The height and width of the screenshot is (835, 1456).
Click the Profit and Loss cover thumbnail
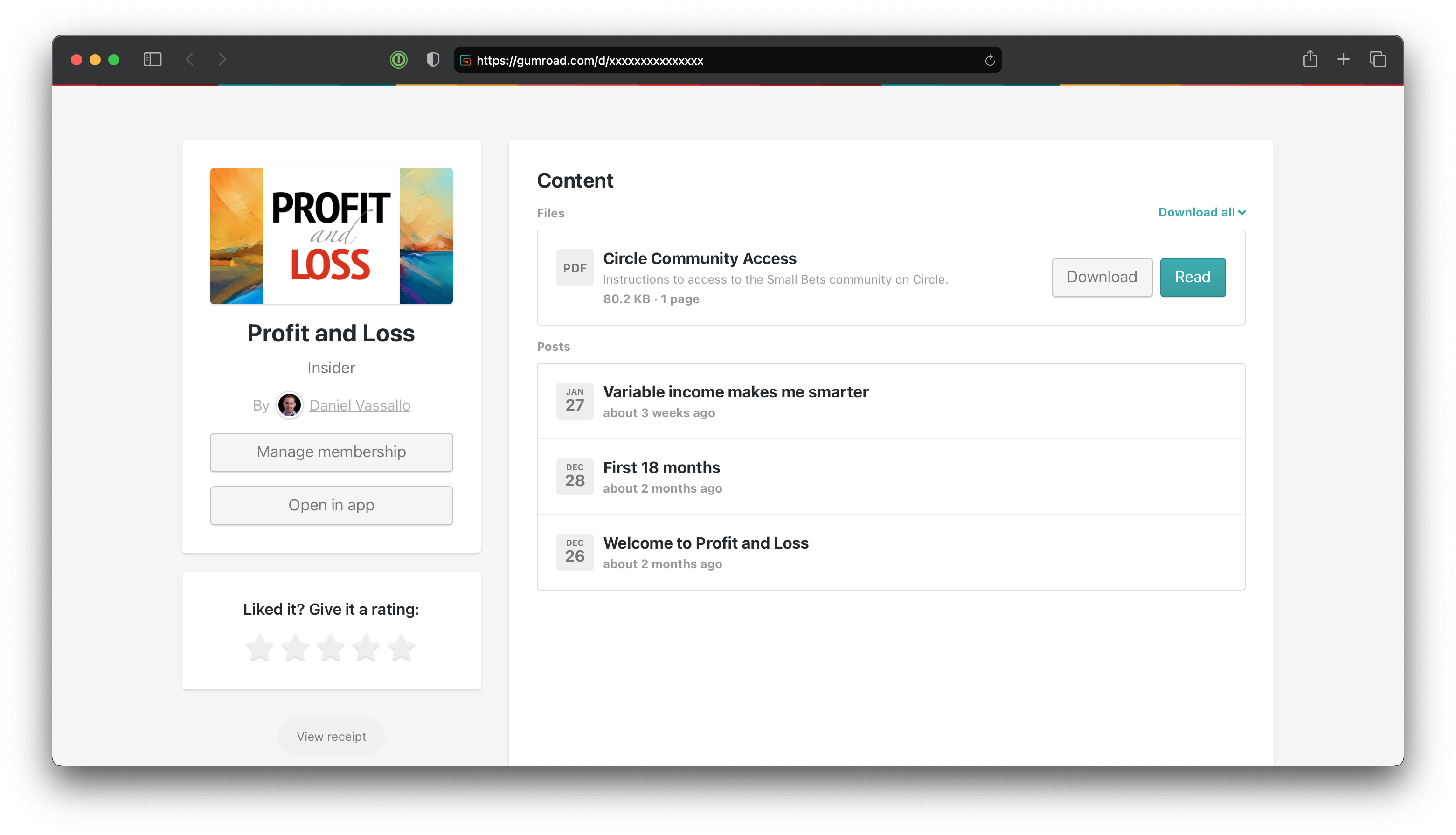tap(331, 236)
